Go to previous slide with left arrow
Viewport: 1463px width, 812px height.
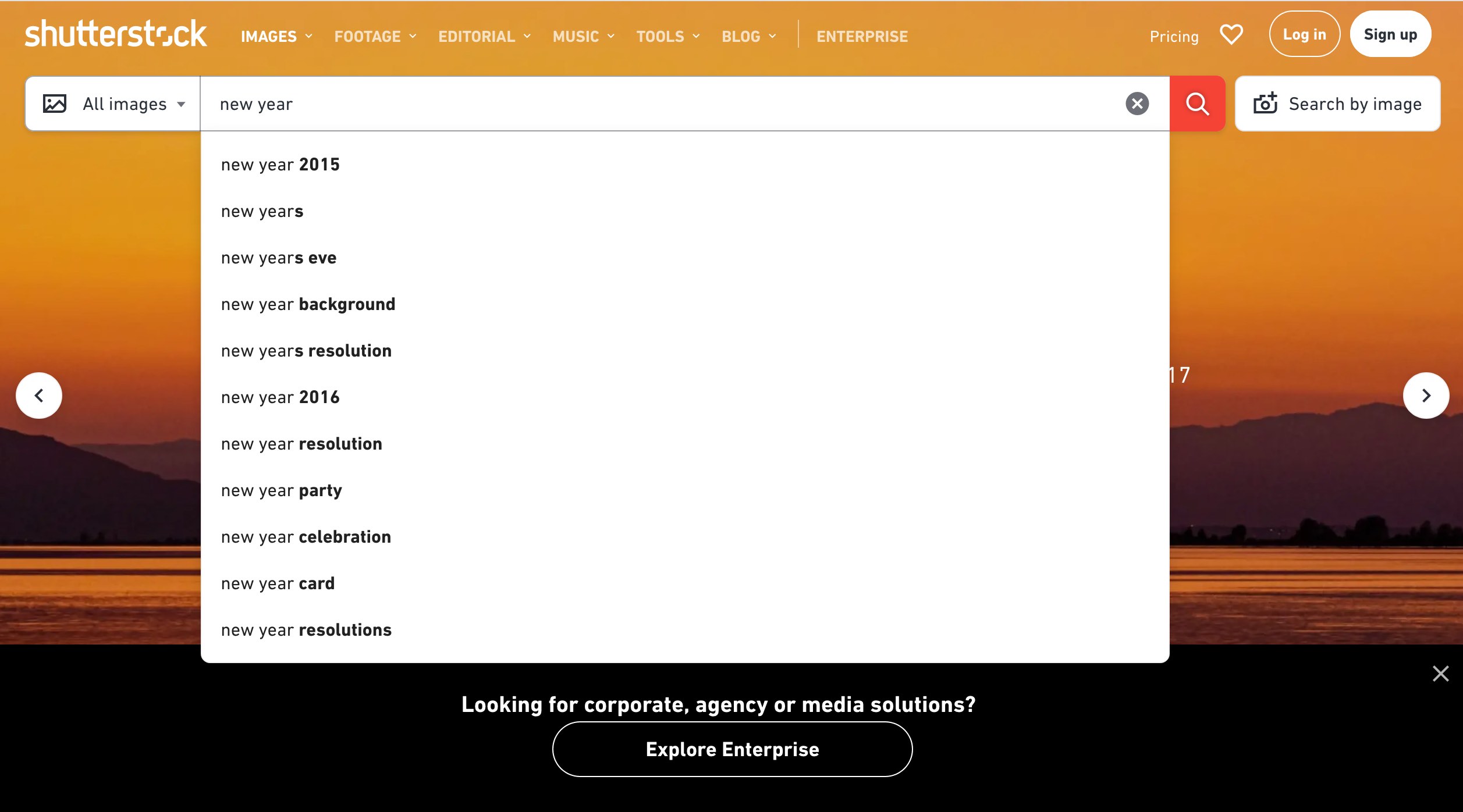(x=39, y=396)
